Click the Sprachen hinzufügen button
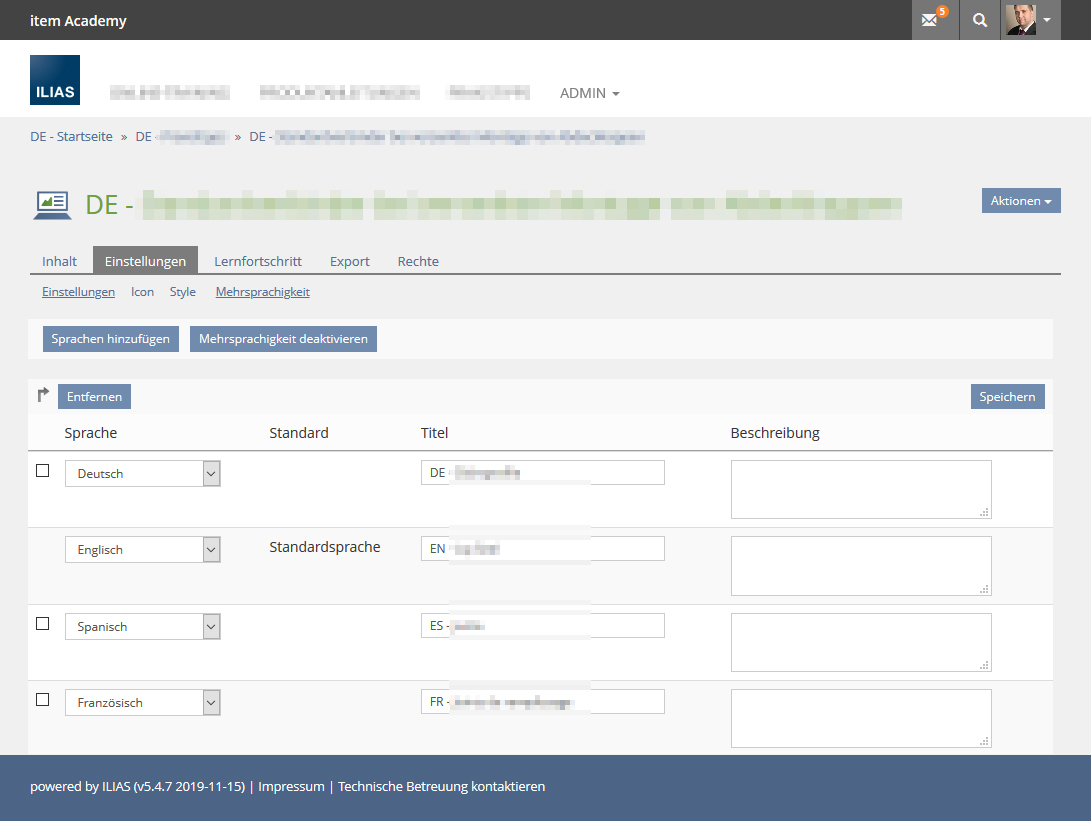Viewport: 1091px width, 821px height. coord(111,339)
